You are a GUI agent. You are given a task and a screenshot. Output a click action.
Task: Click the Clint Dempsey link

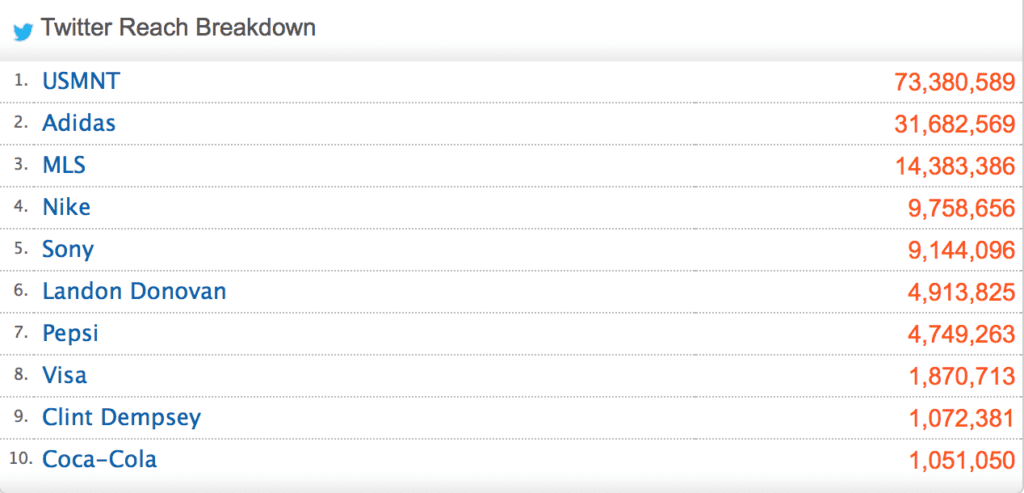122,418
